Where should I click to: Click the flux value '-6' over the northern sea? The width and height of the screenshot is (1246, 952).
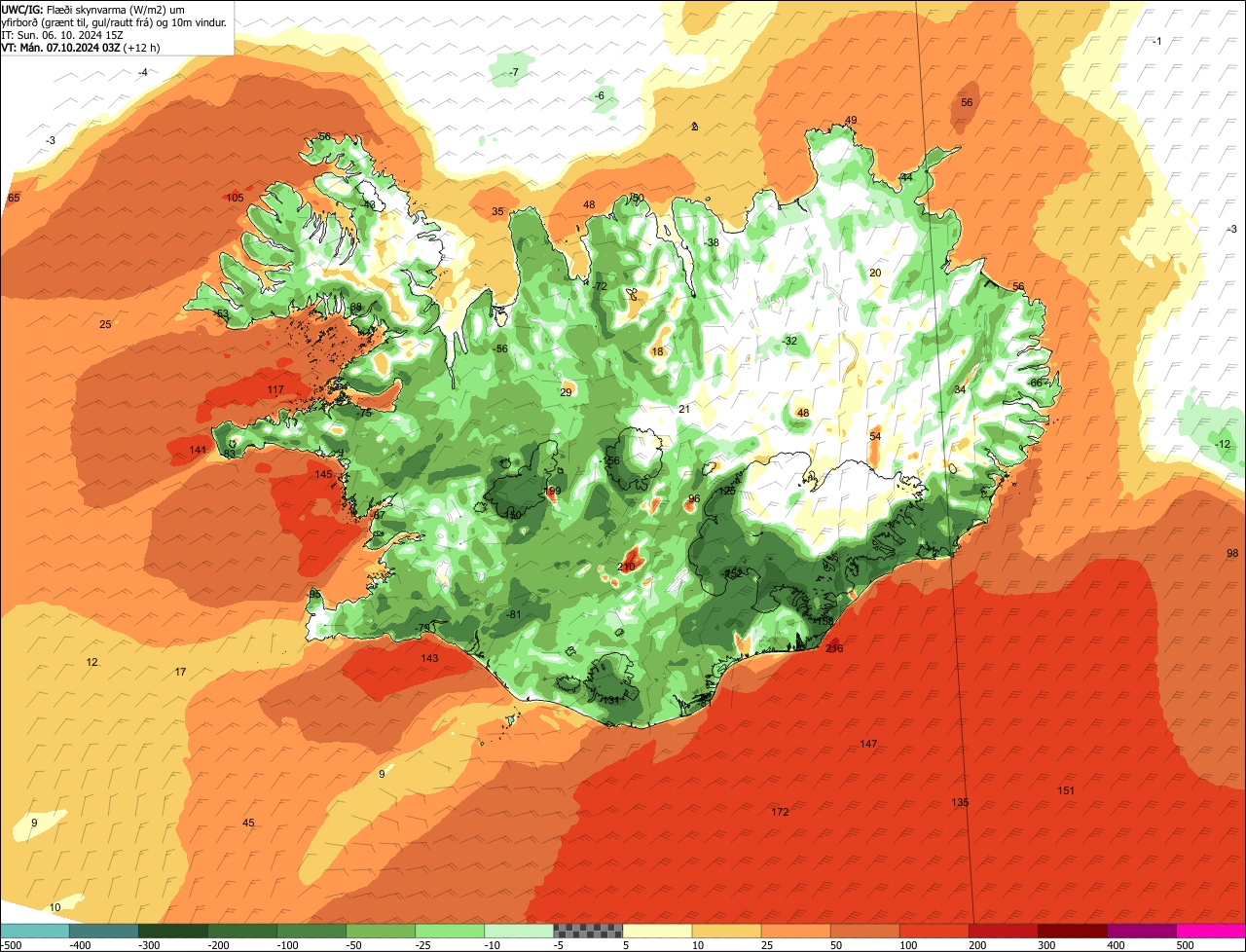tap(599, 95)
